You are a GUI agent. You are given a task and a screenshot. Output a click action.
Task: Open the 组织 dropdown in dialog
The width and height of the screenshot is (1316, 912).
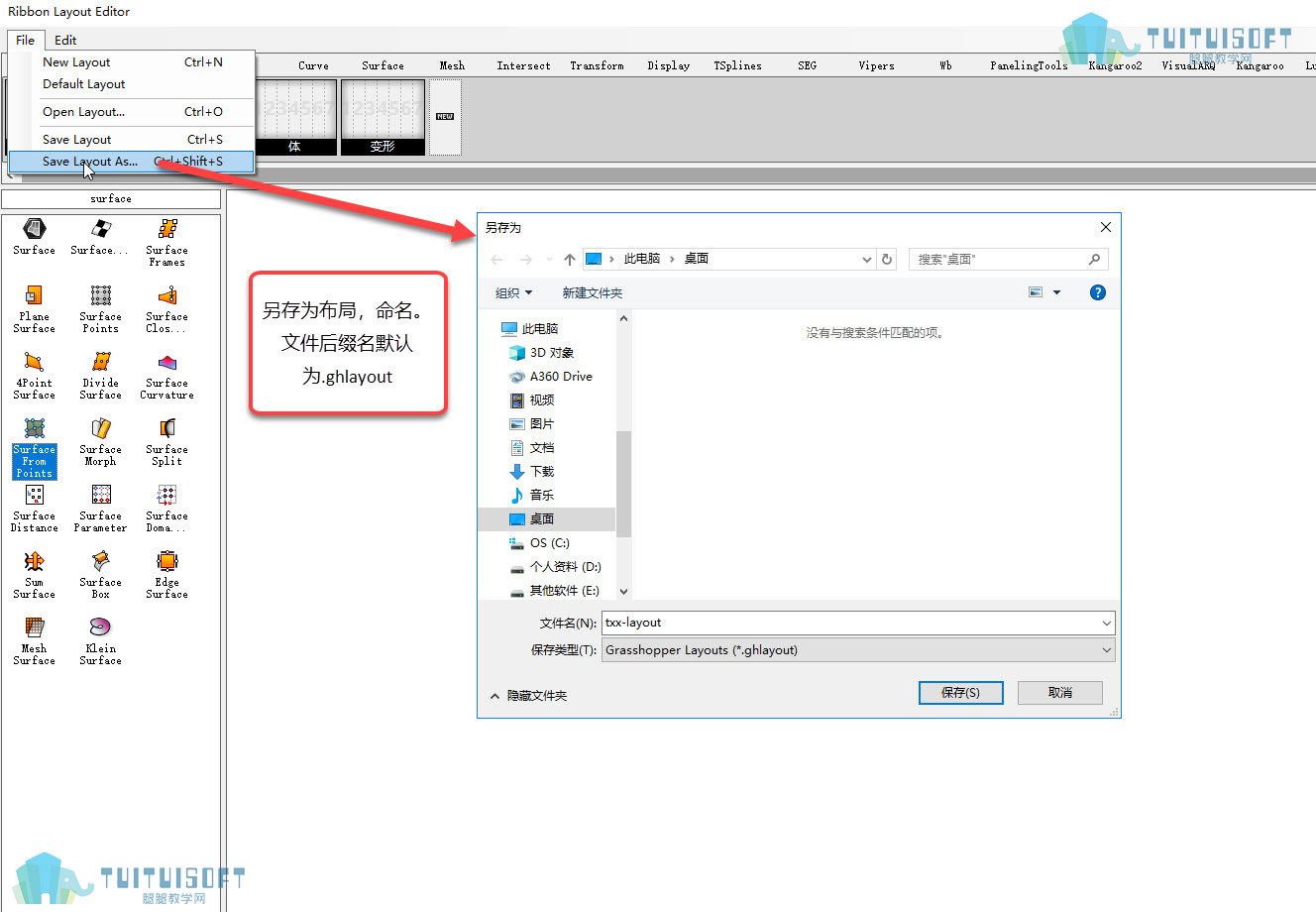(513, 292)
